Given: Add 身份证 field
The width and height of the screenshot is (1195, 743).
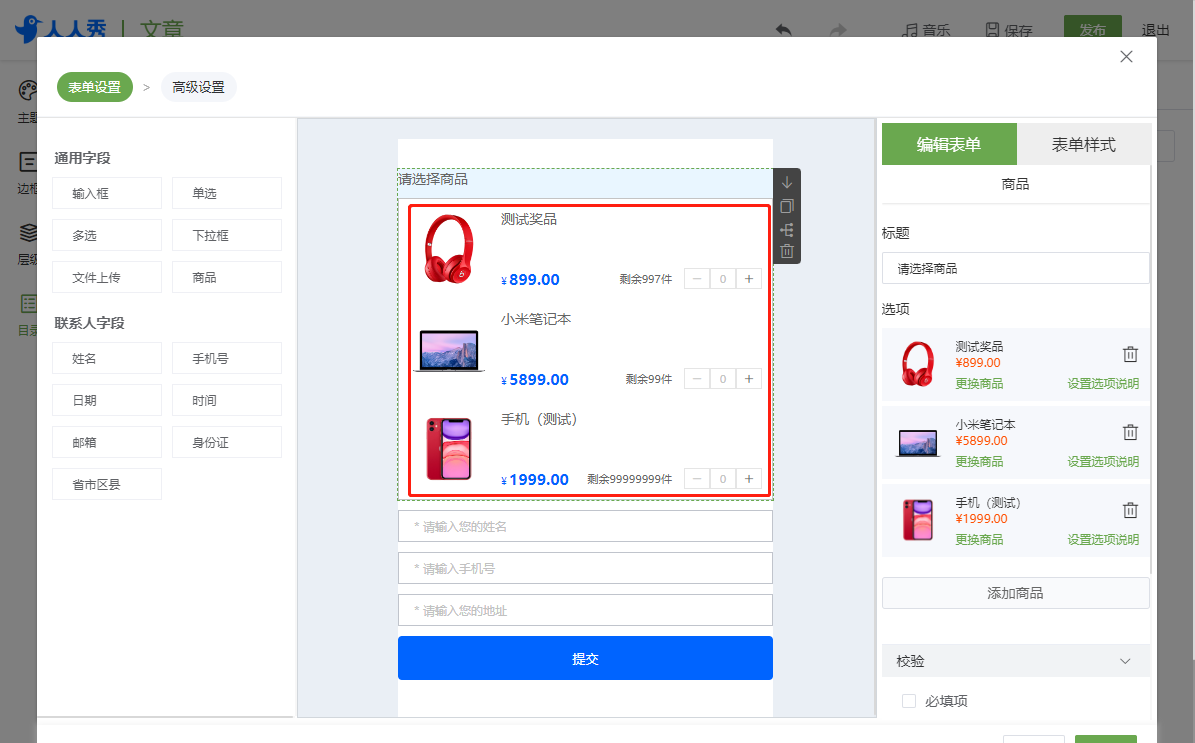Looking at the screenshot, I should (226, 442).
